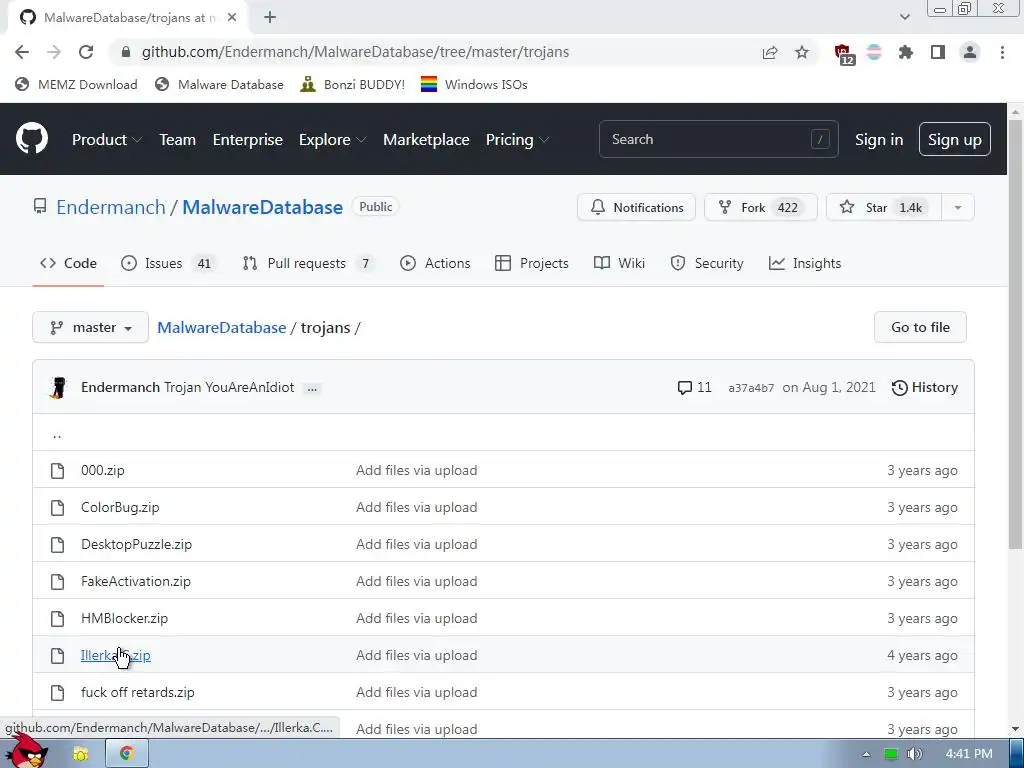Viewport: 1024px width, 768px height.
Task: Open the Bonzi BUDDY! bookmark
Action: (353, 84)
